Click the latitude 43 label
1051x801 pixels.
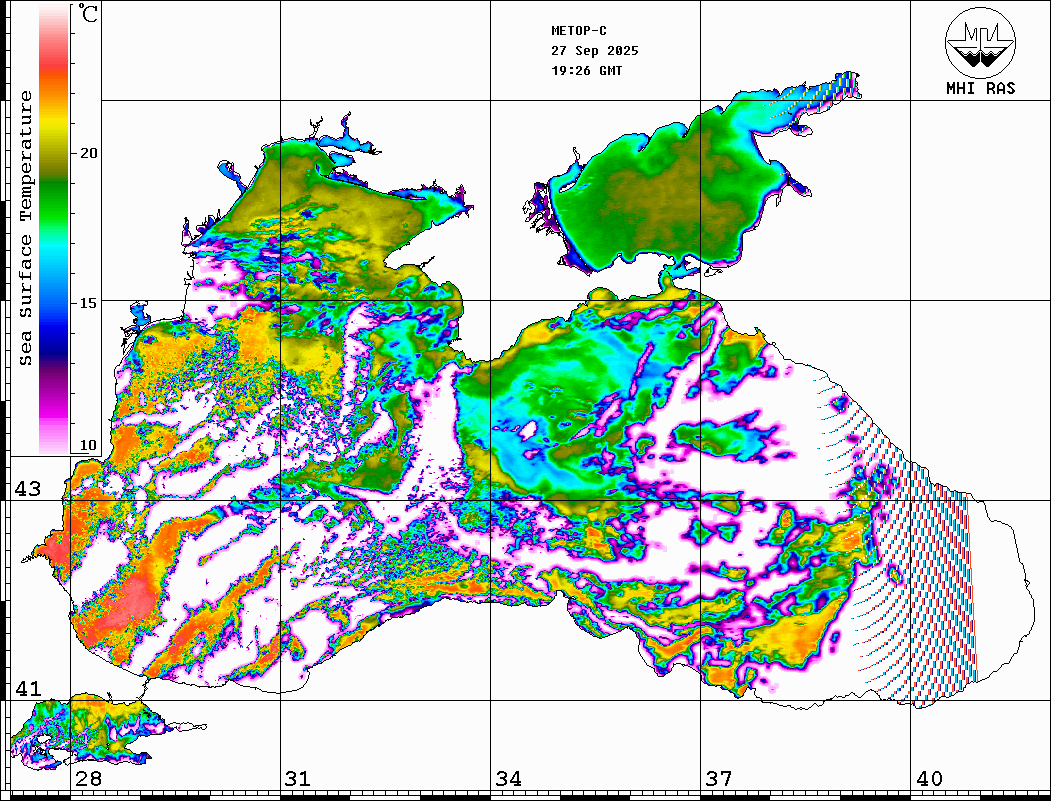coord(27,489)
